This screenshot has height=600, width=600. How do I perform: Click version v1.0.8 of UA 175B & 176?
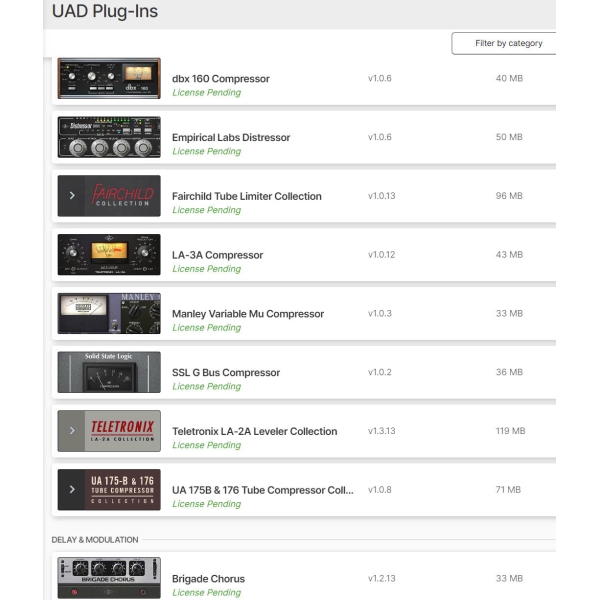coord(380,490)
